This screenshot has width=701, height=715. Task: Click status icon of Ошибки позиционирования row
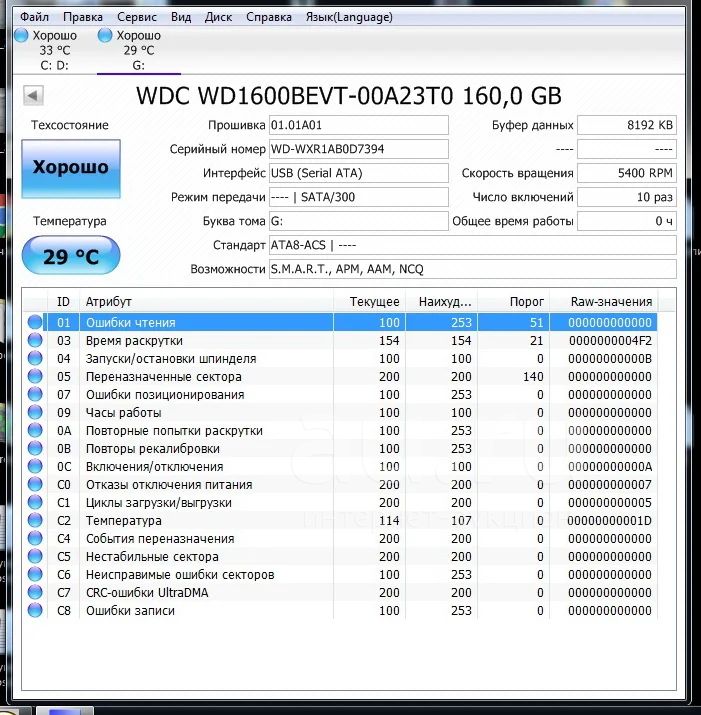pyautogui.click(x=35, y=394)
